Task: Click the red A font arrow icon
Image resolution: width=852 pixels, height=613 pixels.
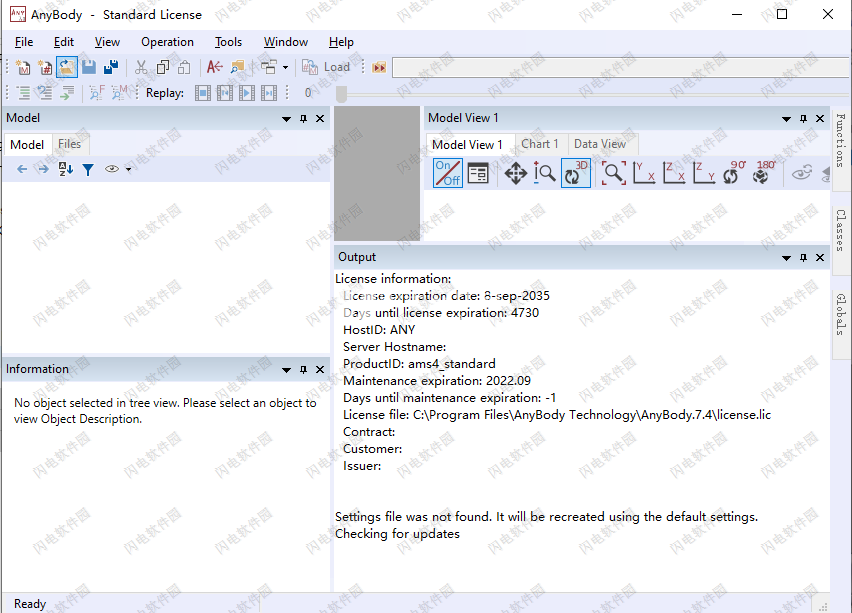Action: point(215,67)
